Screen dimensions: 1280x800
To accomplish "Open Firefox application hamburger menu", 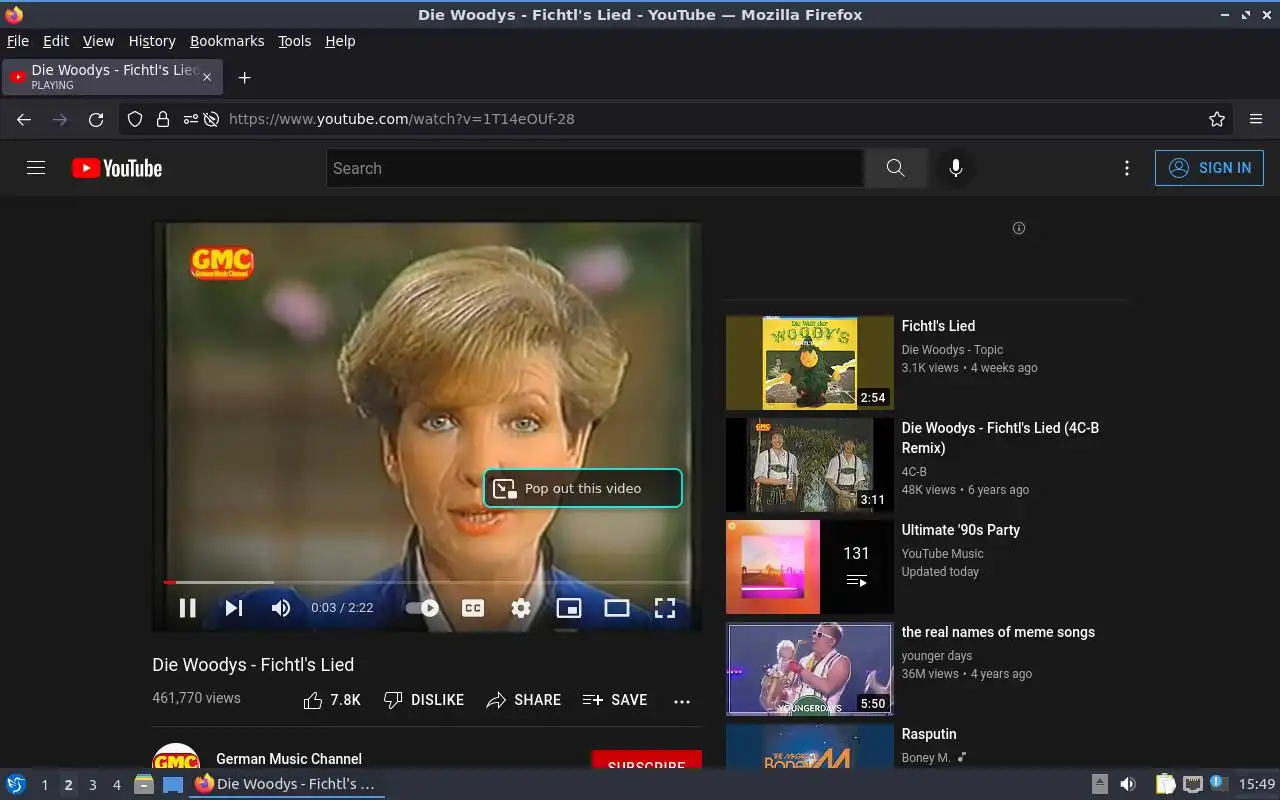I will (1256, 119).
